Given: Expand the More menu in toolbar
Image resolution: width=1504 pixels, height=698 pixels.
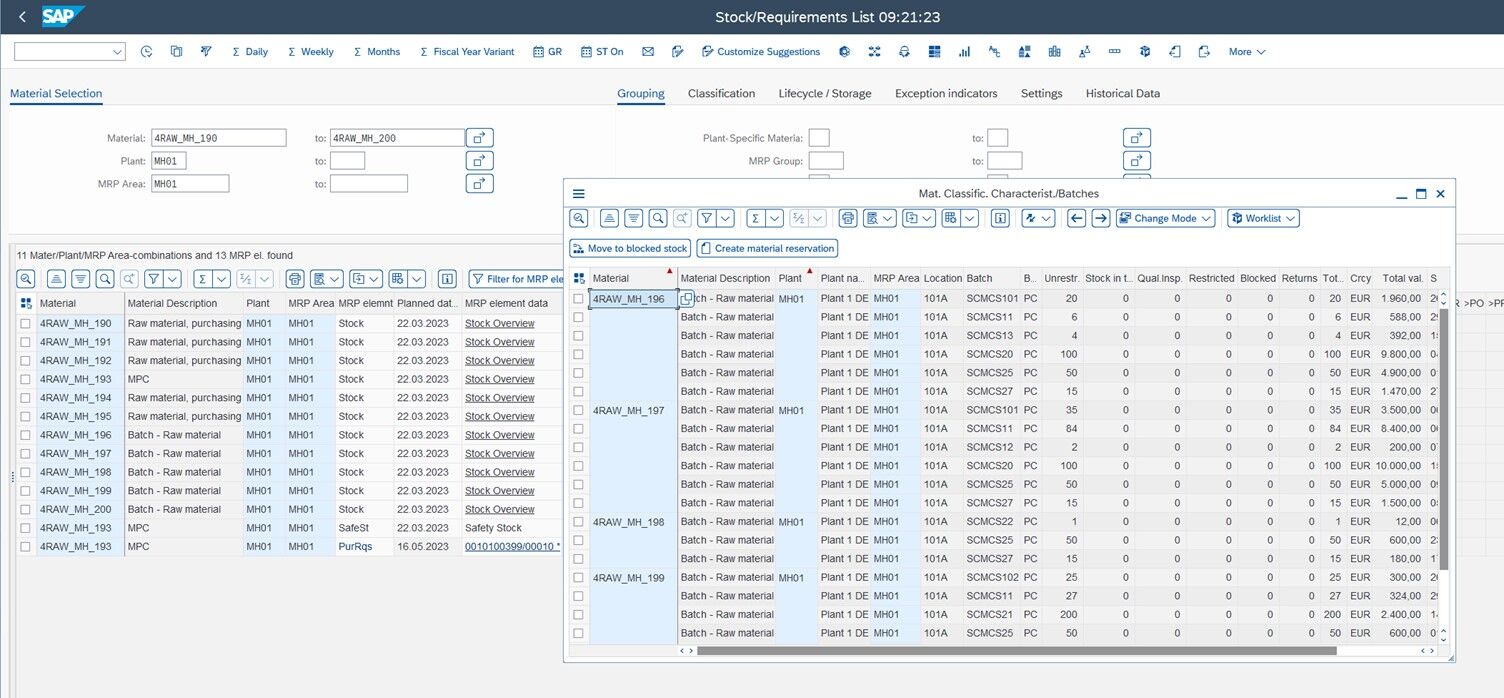Looking at the screenshot, I should (x=1247, y=52).
